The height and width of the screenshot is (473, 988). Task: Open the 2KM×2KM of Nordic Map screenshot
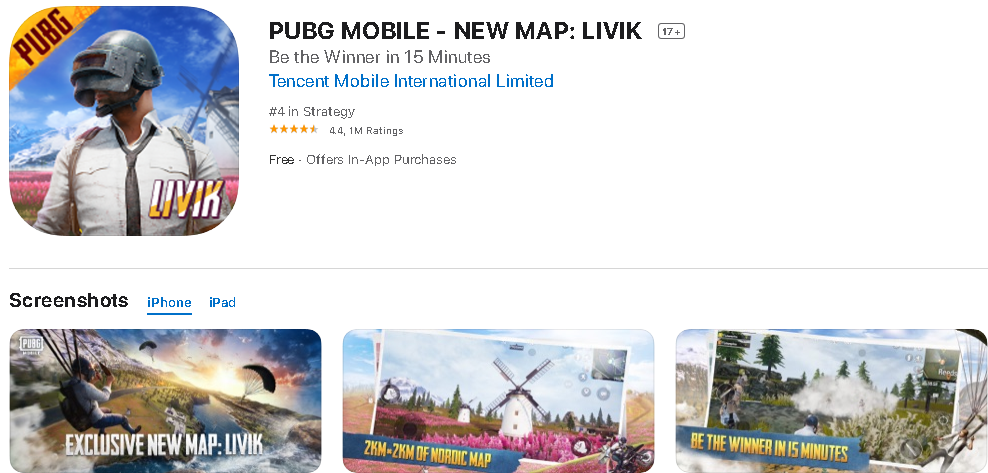click(x=498, y=401)
